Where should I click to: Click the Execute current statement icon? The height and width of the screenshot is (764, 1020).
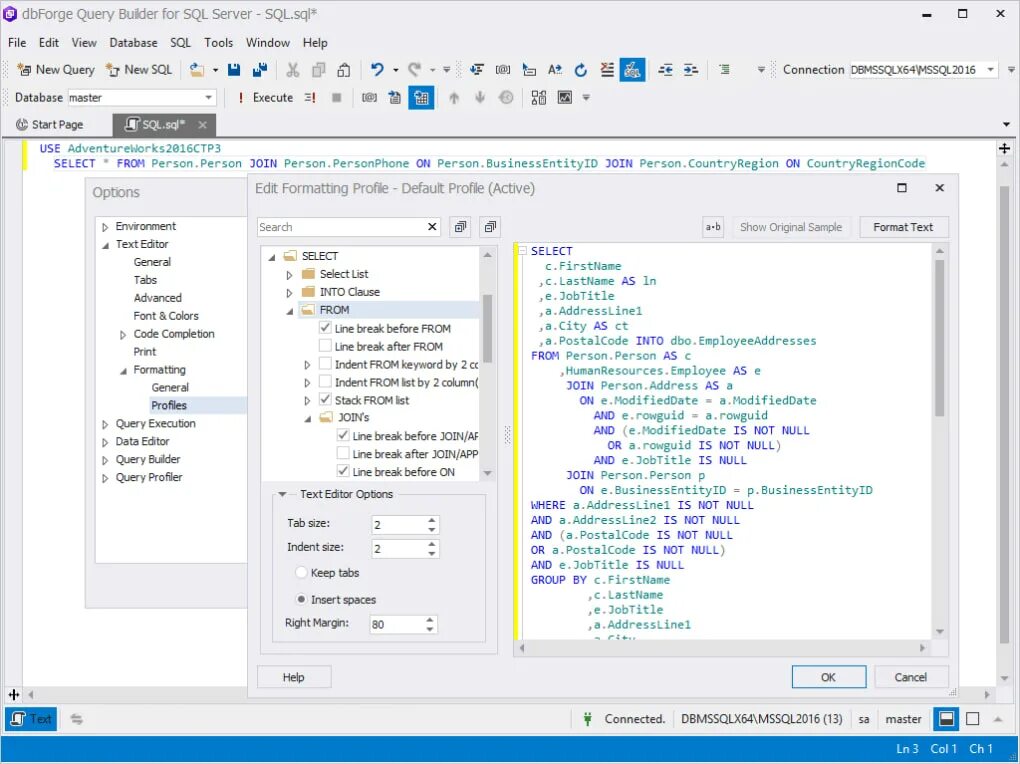310,98
